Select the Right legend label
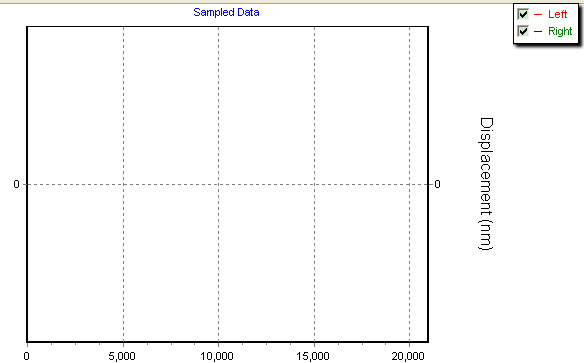Viewport: 584px width, 363px height. (560, 31)
